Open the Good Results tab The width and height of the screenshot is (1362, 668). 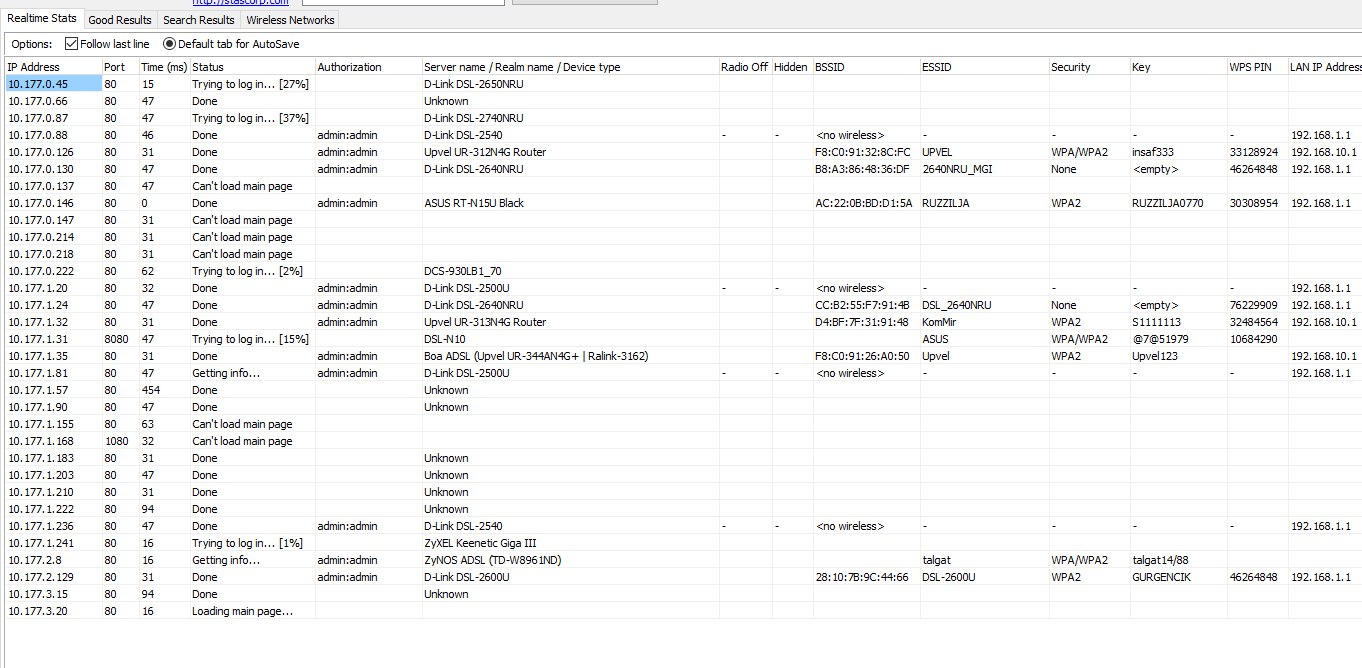[x=120, y=20]
